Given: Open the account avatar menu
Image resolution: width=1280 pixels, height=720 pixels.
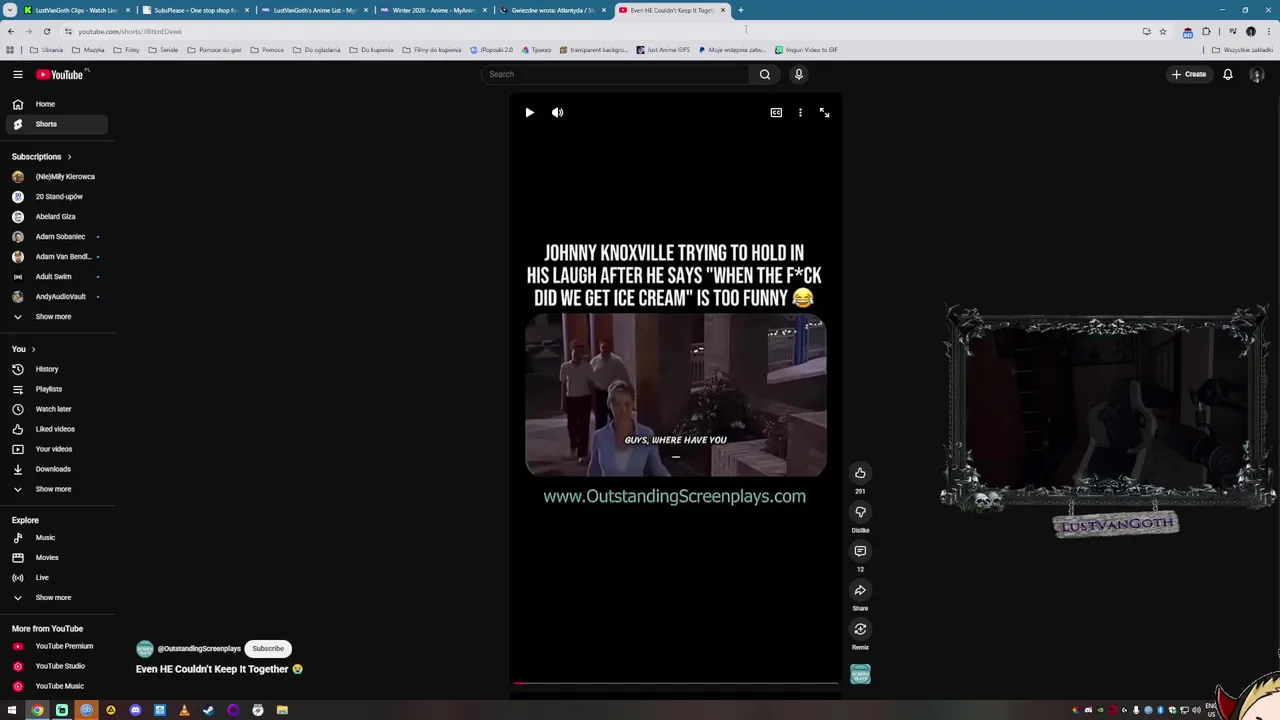Looking at the screenshot, I should (x=1257, y=74).
